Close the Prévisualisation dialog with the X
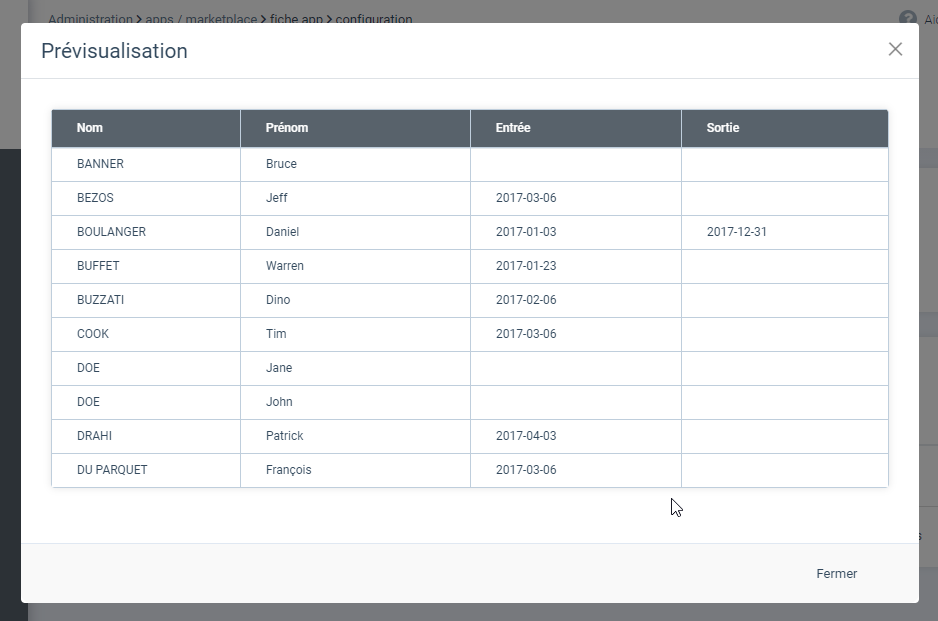The image size is (938, 621). [895, 49]
